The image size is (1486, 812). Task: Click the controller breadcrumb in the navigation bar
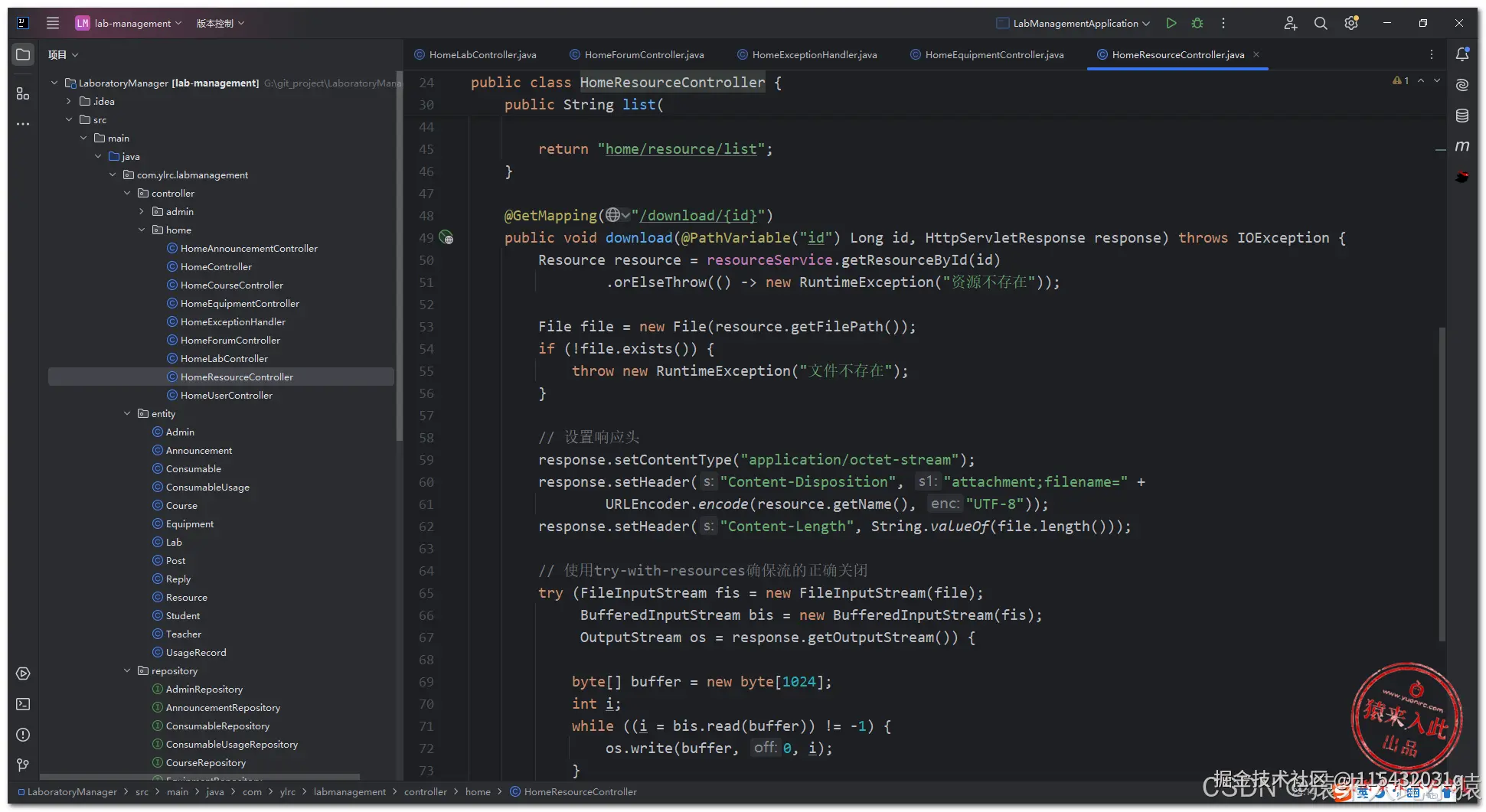[x=425, y=791]
